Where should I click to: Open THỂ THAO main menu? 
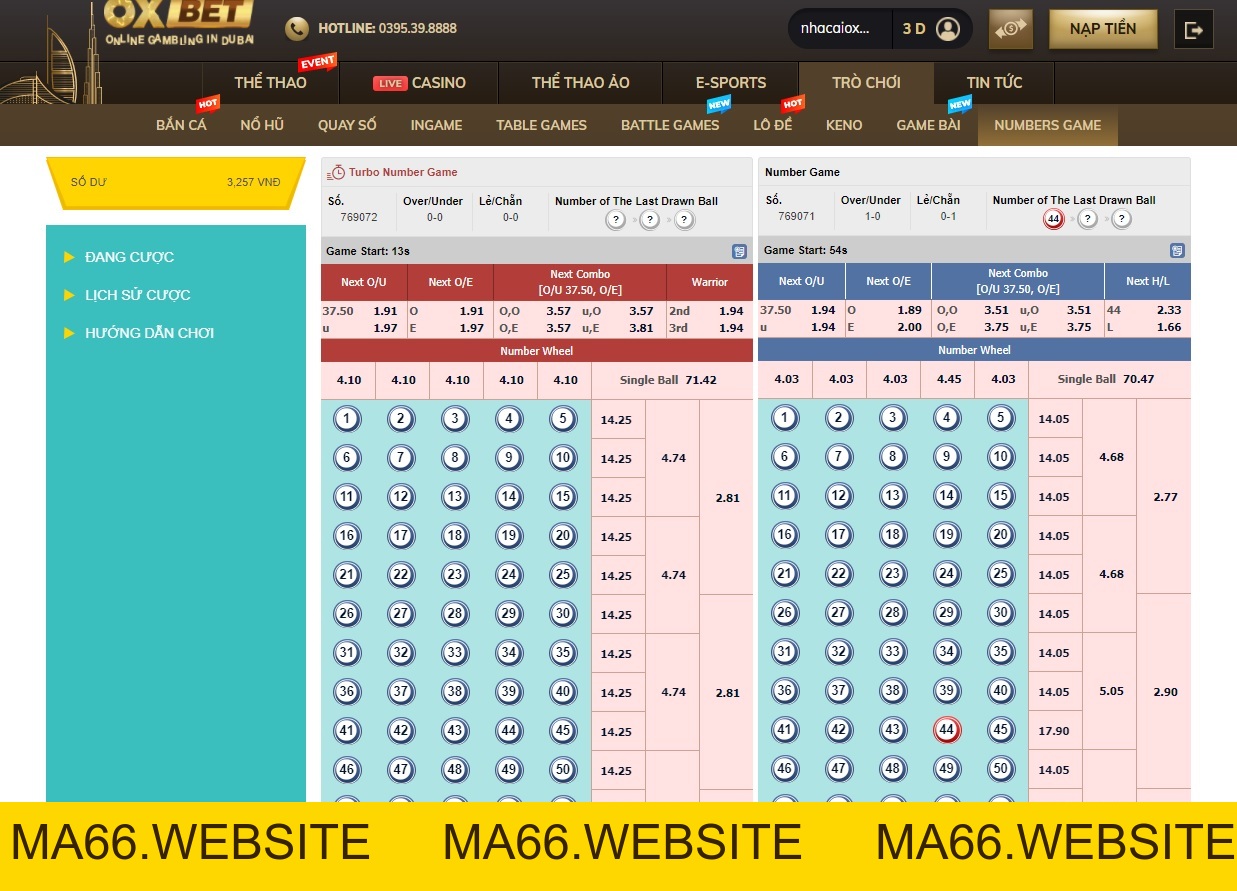pos(270,83)
